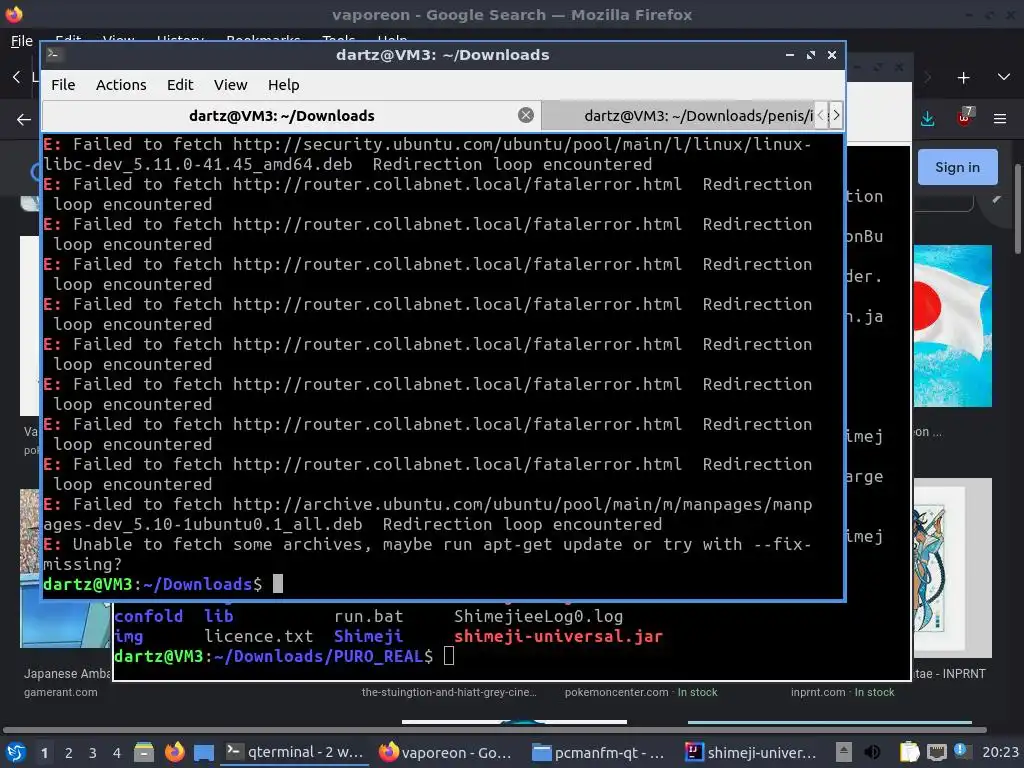Open the pokemoncenter.com result link
The width and height of the screenshot is (1024, 768).
[x=616, y=692]
